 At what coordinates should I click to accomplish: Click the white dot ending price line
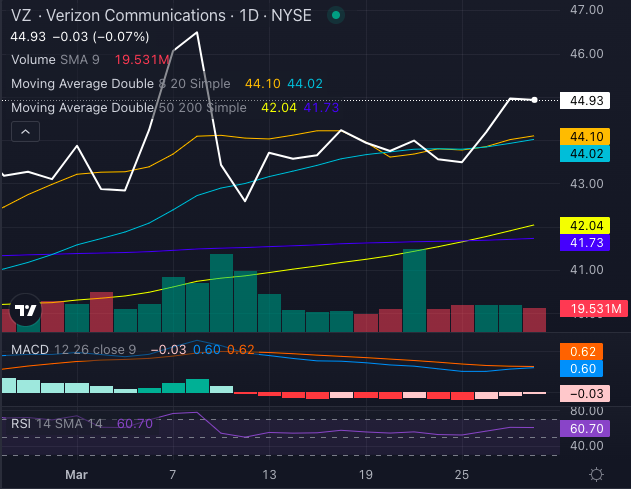click(x=535, y=100)
